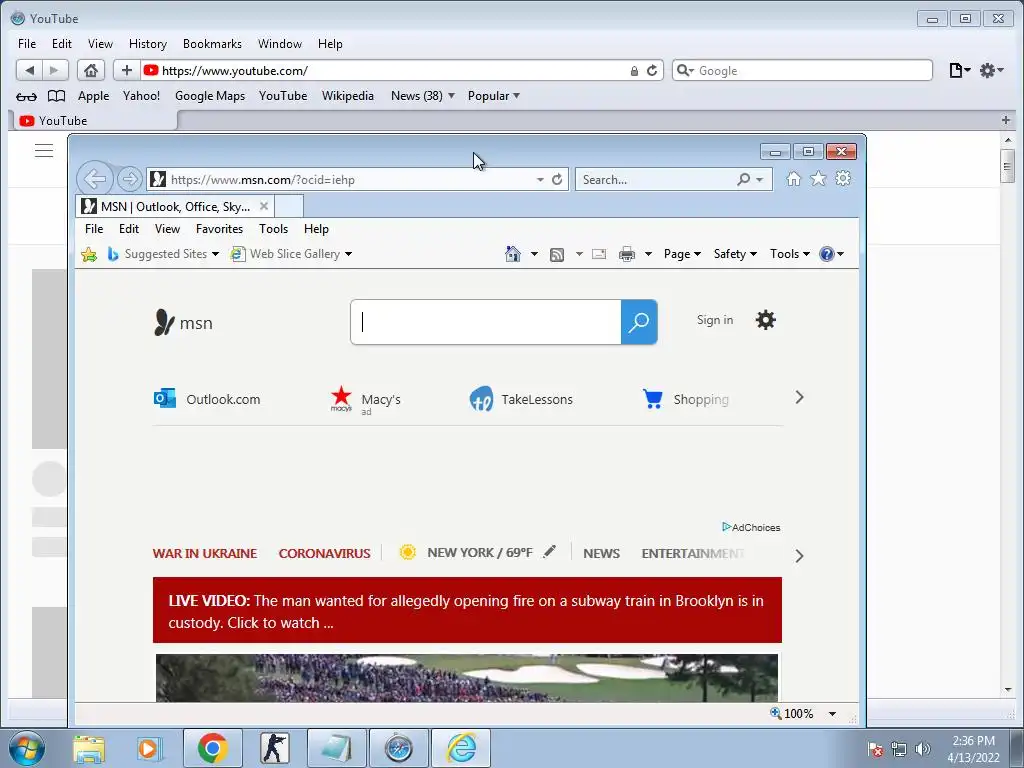Open the LIVE VIDEO Brooklyn subway banner
Image resolution: width=1024 pixels, height=768 pixels.
coord(467,610)
